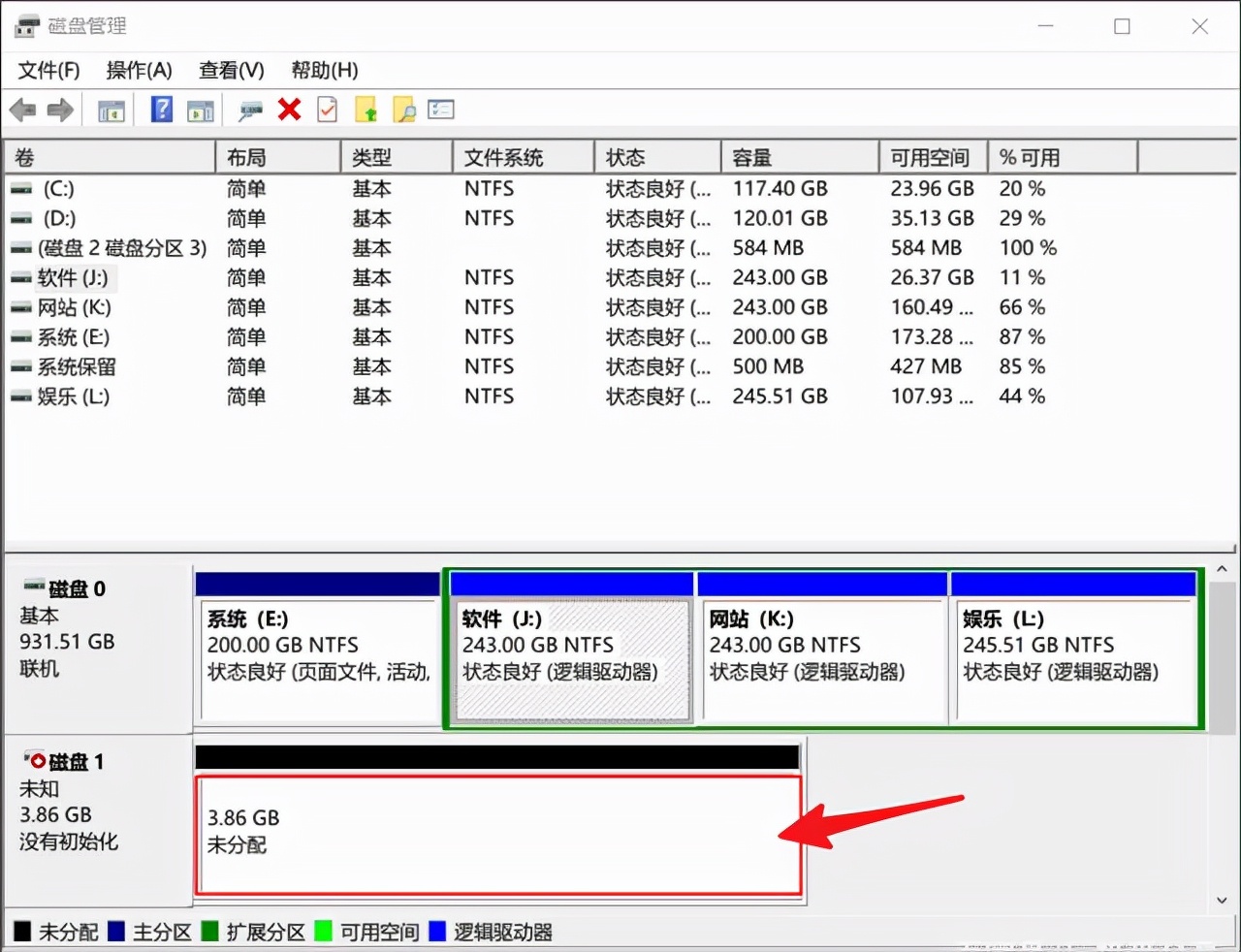This screenshot has height=952, width=1241.
Task: Click the show/hide action pane toolbar icon
Action: [x=201, y=110]
